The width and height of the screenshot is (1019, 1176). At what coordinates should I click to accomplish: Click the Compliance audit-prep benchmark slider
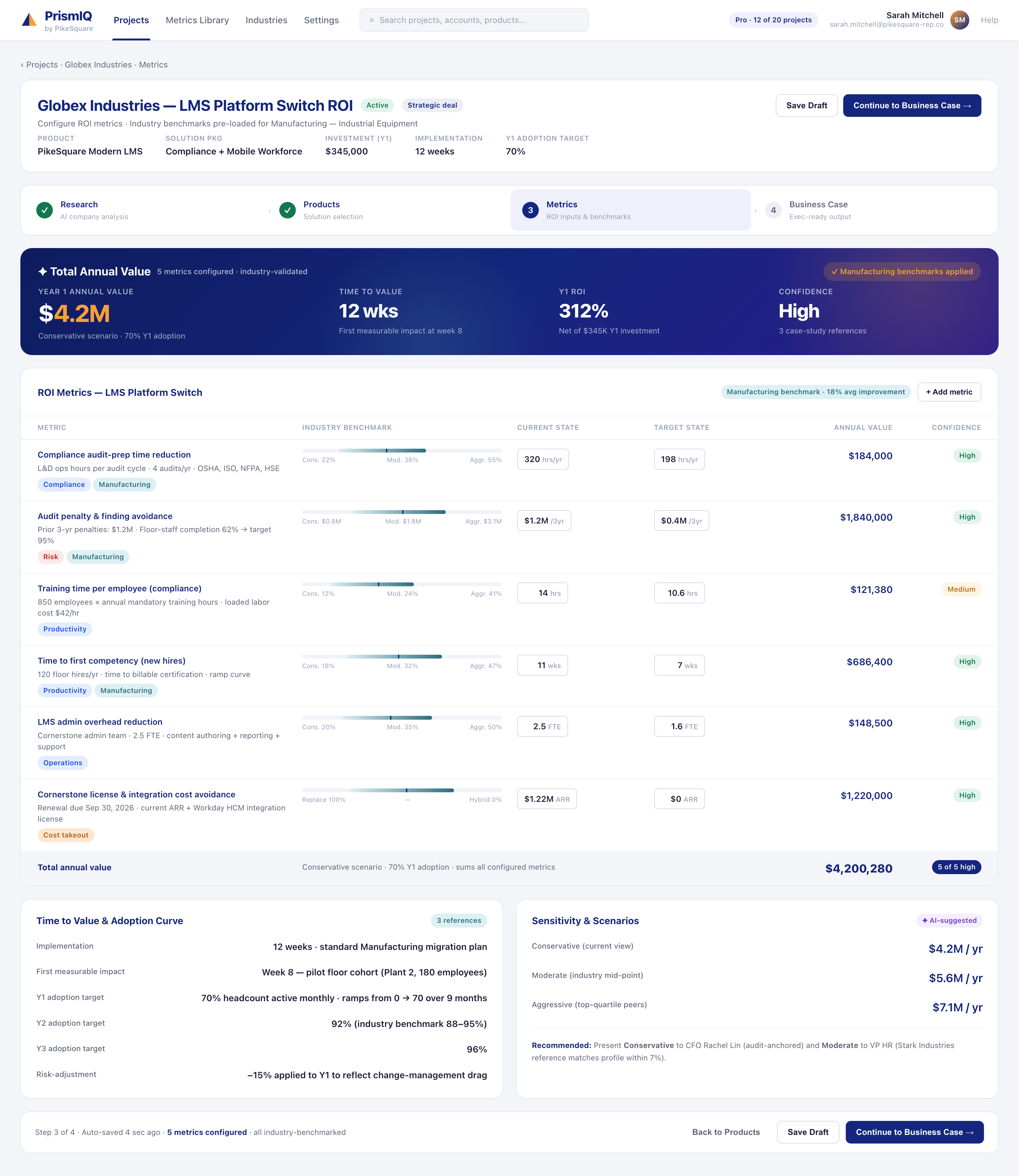(402, 450)
